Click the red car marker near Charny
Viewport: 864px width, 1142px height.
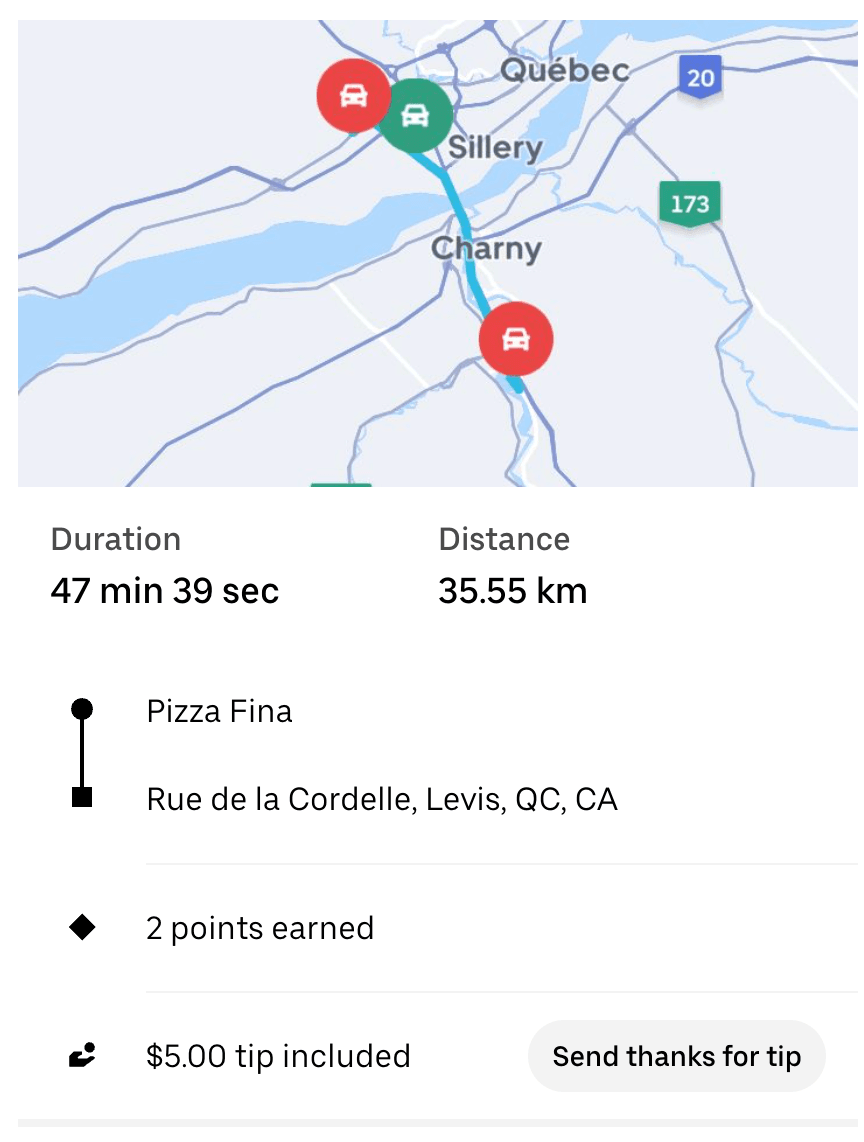tap(515, 338)
